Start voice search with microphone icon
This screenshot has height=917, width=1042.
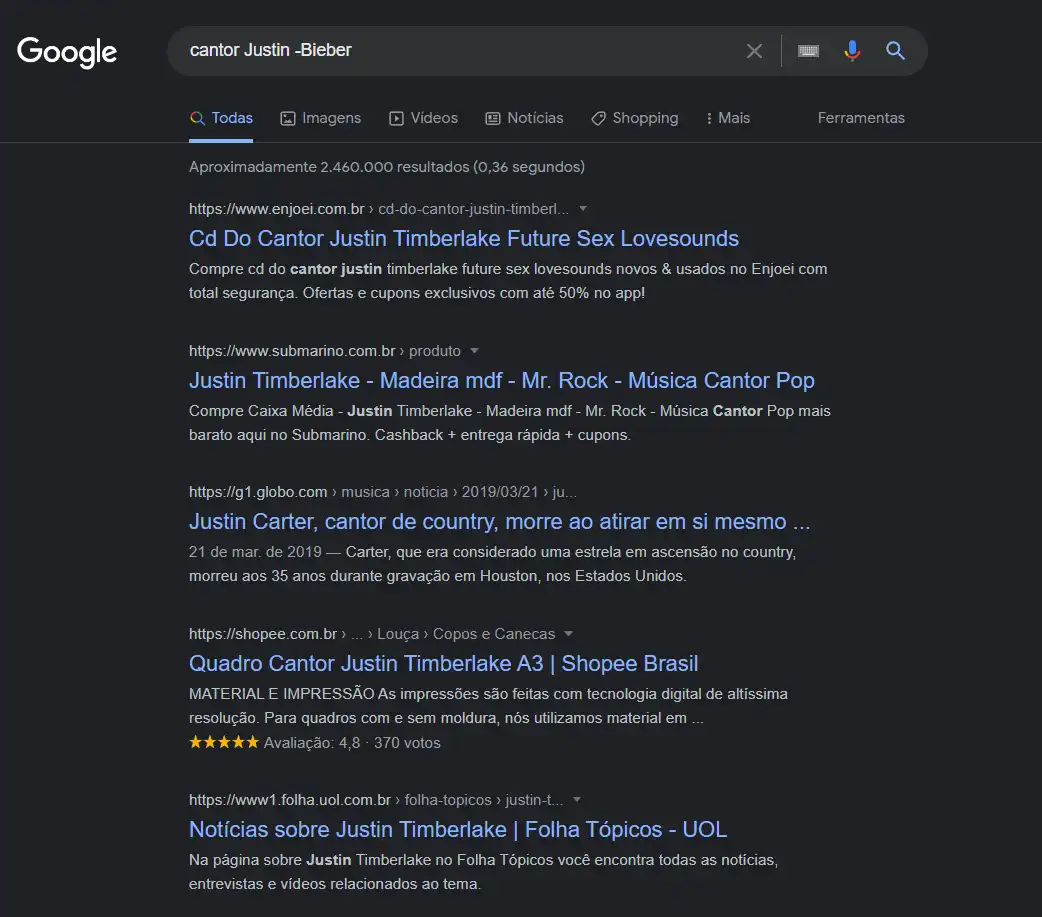point(852,51)
